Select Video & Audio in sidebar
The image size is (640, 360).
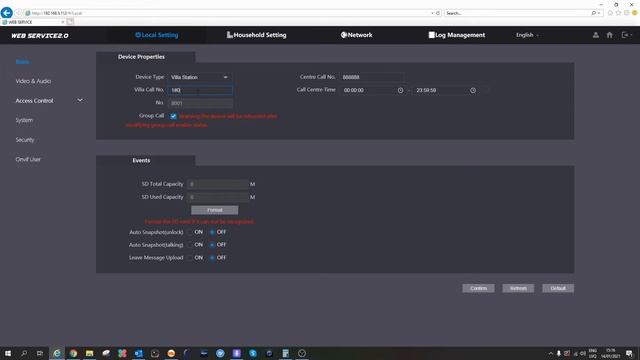(33, 81)
